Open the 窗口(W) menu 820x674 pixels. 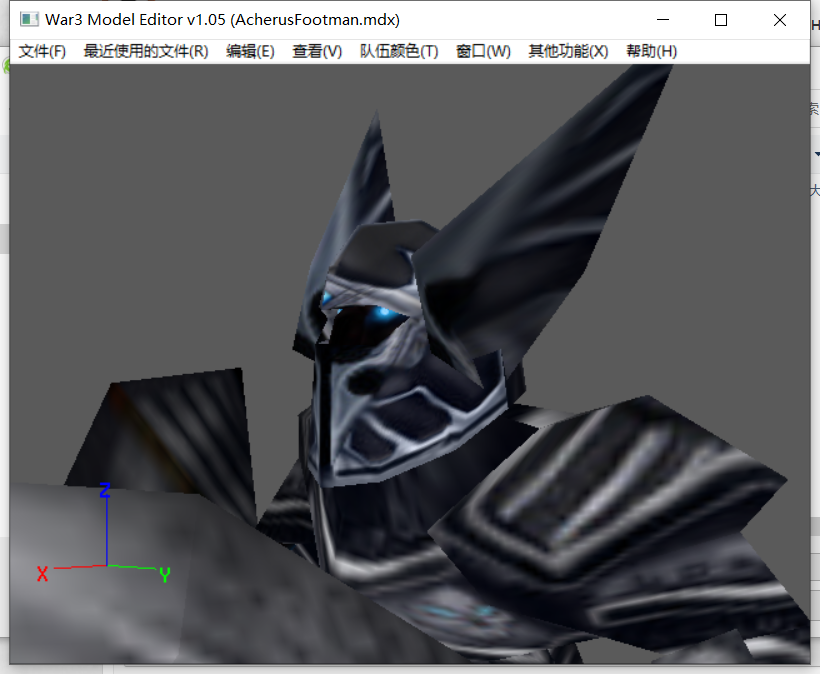[x=483, y=51]
